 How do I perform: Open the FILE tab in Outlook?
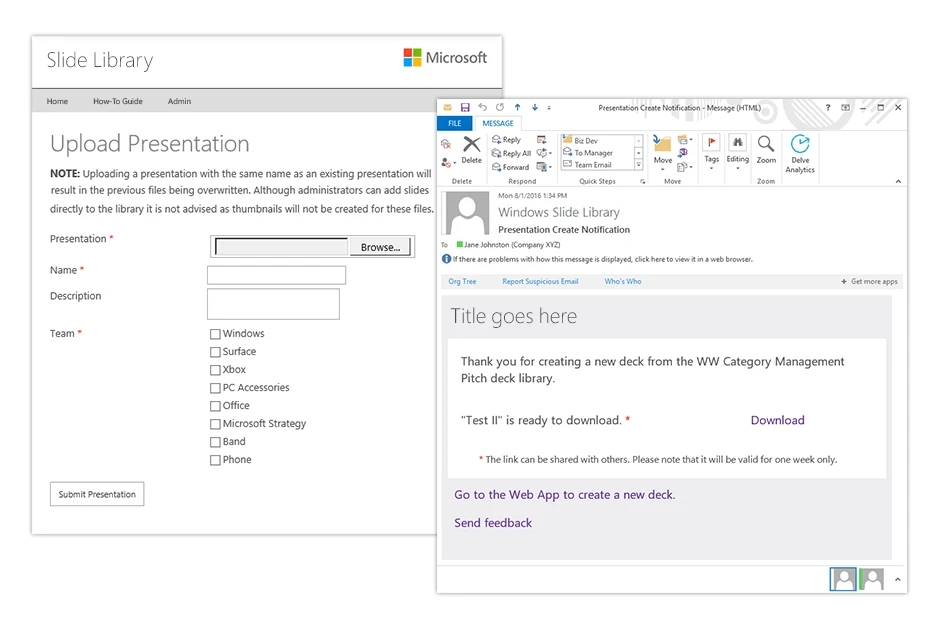coord(454,123)
